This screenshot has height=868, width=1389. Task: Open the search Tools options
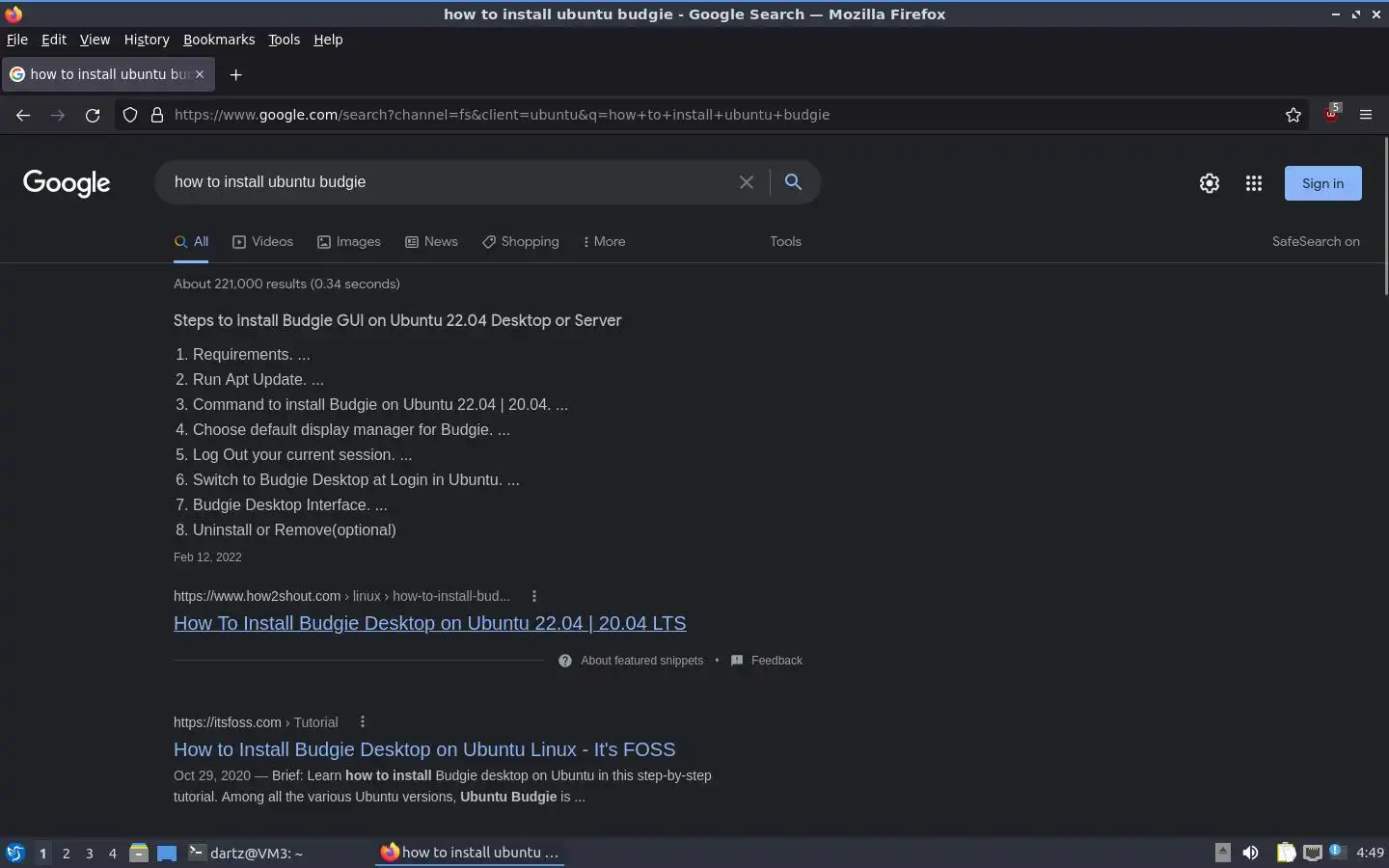click(x=785, y=241)
